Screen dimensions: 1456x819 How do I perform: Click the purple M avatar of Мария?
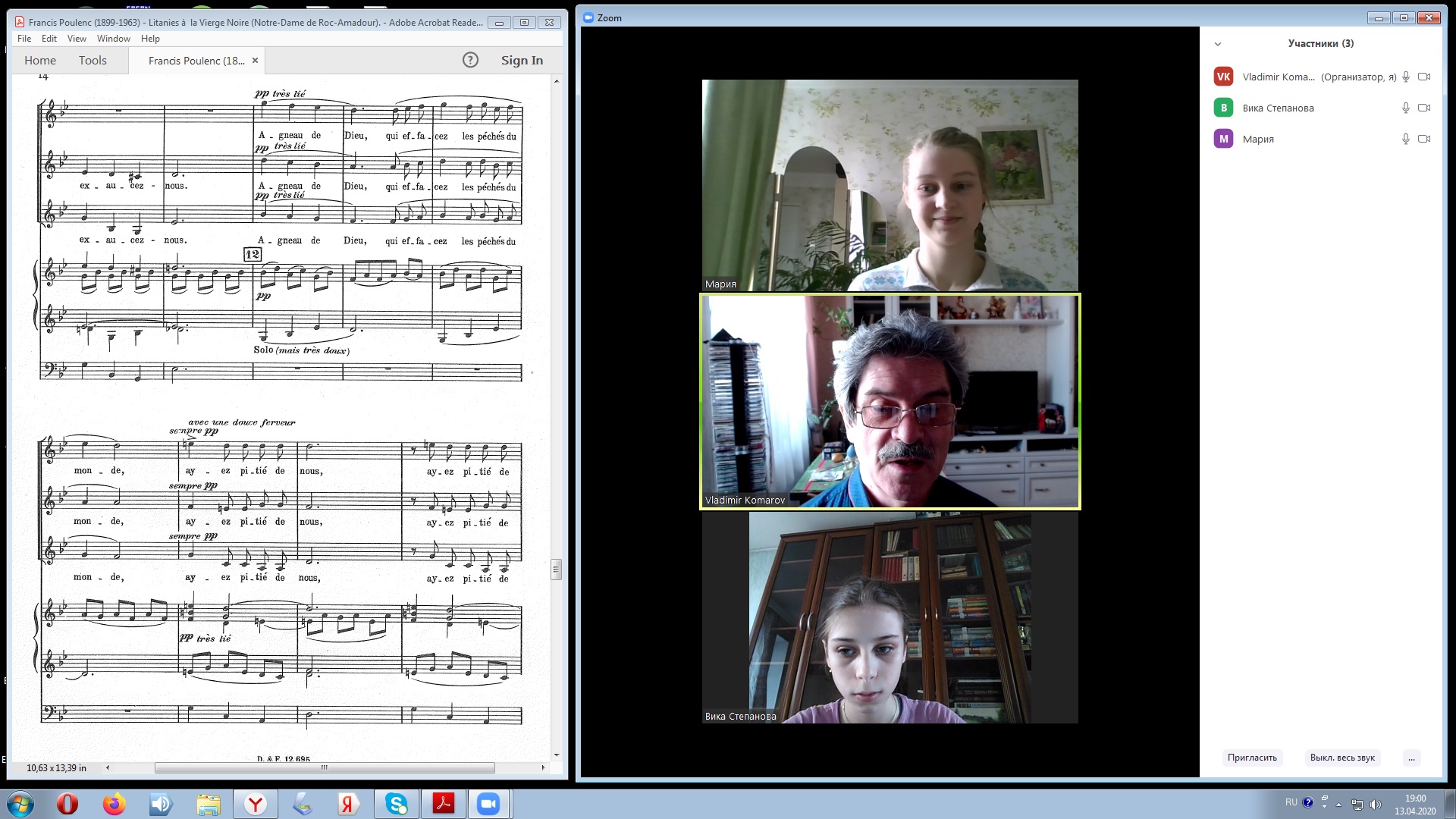(x=1223, y=139)
